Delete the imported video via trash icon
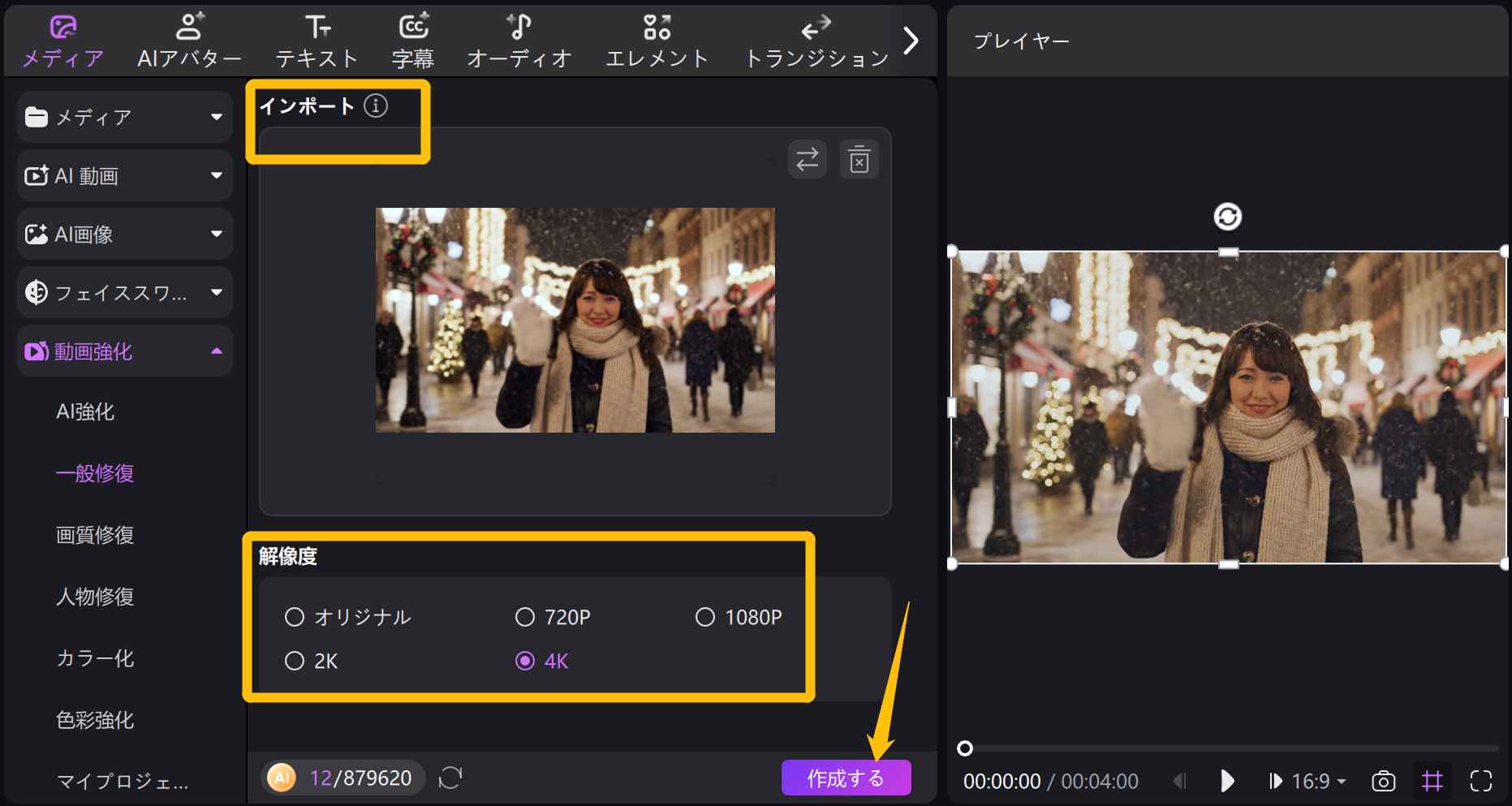The height and width of the screenshot is (806, 1512). coord(859,159)
